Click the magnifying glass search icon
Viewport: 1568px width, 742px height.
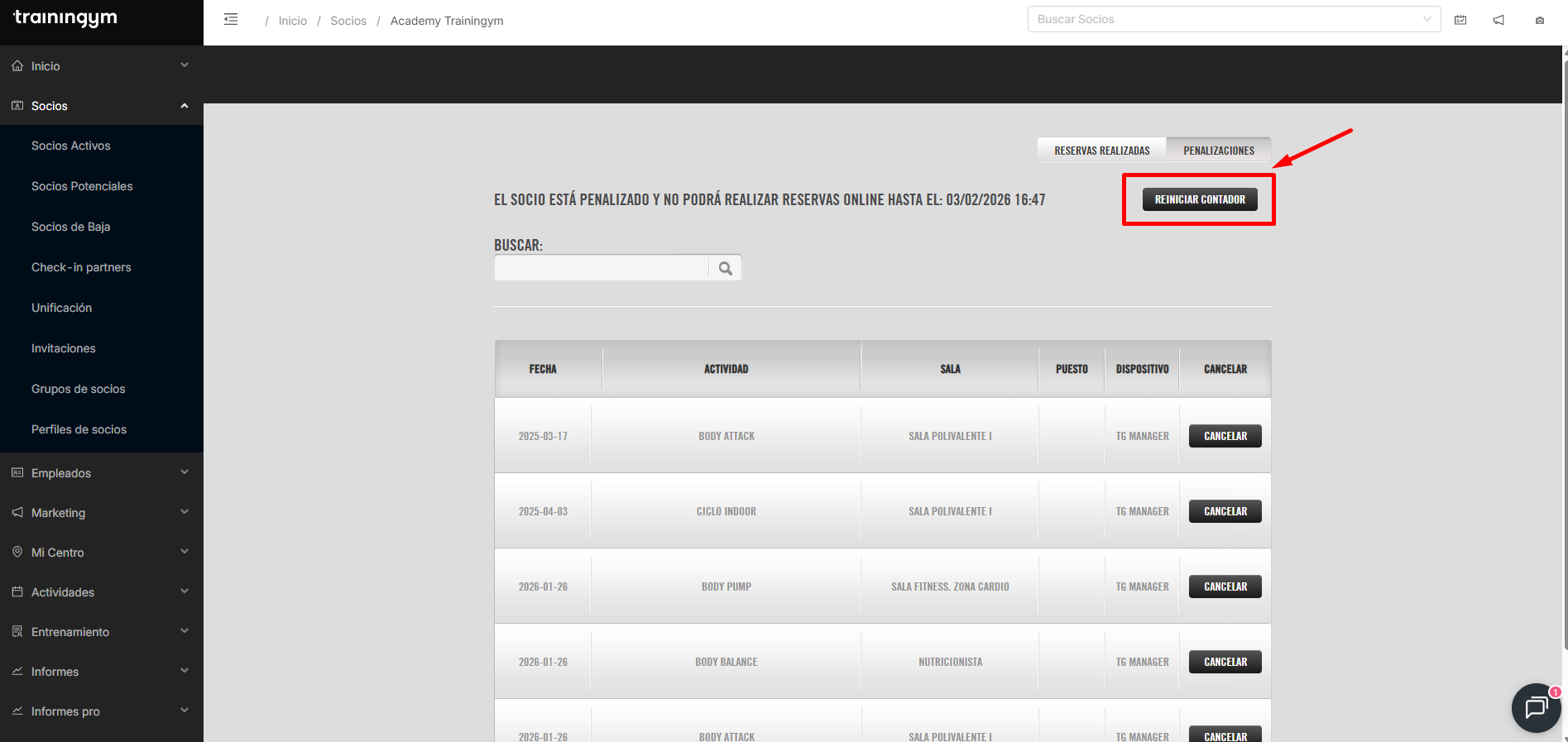coord(726,268)
